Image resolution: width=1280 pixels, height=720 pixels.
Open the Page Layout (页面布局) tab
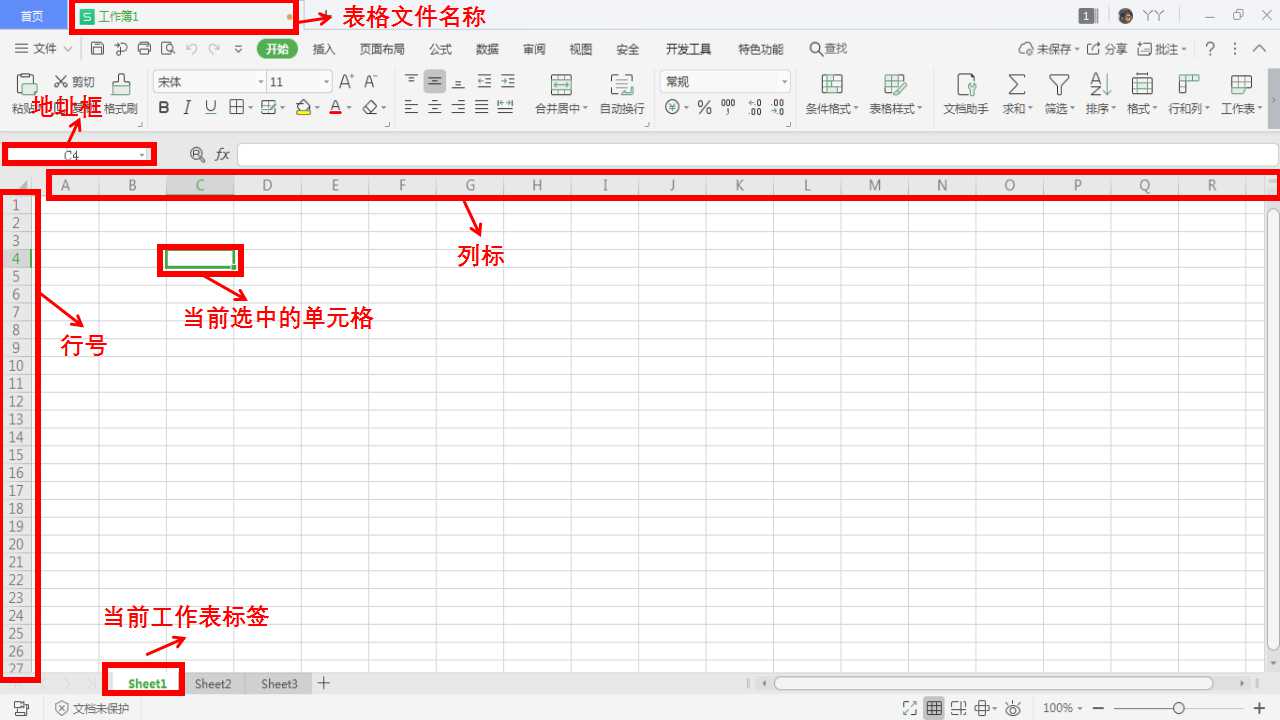(x=382, y=49)
